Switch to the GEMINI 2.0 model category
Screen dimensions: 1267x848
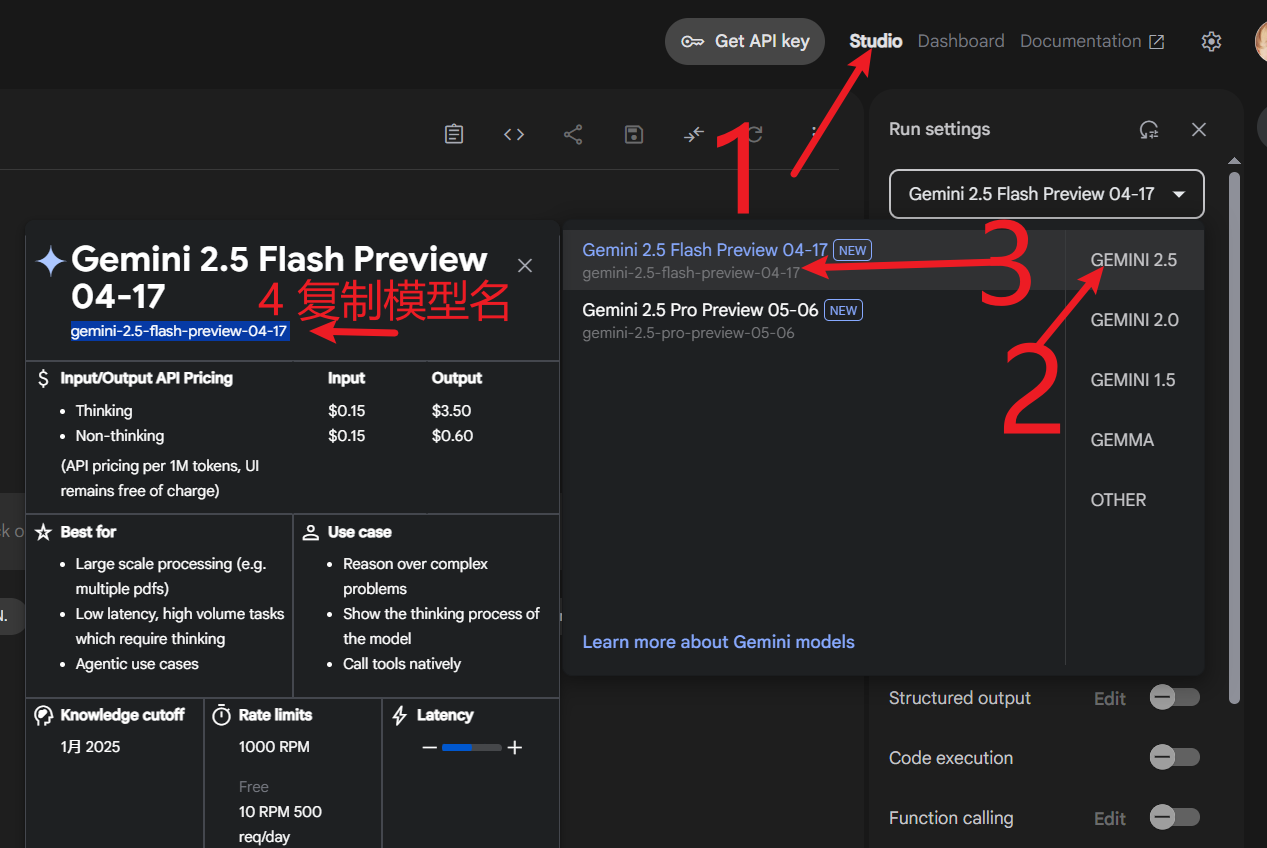coord(1134,320)
